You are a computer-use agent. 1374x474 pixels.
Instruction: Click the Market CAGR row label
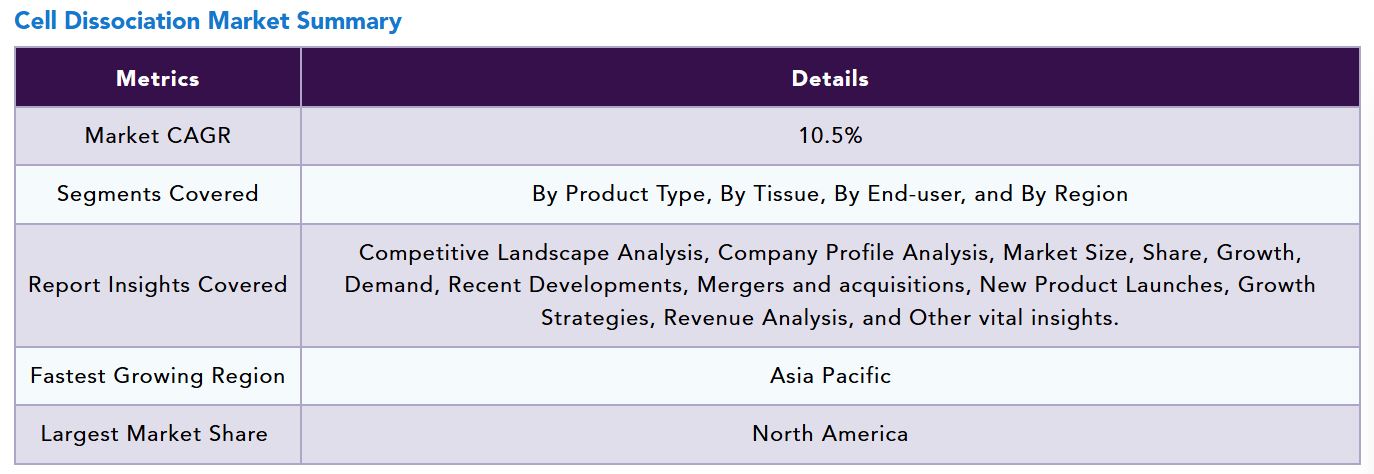pyautogui.click(x=158, y=136)
